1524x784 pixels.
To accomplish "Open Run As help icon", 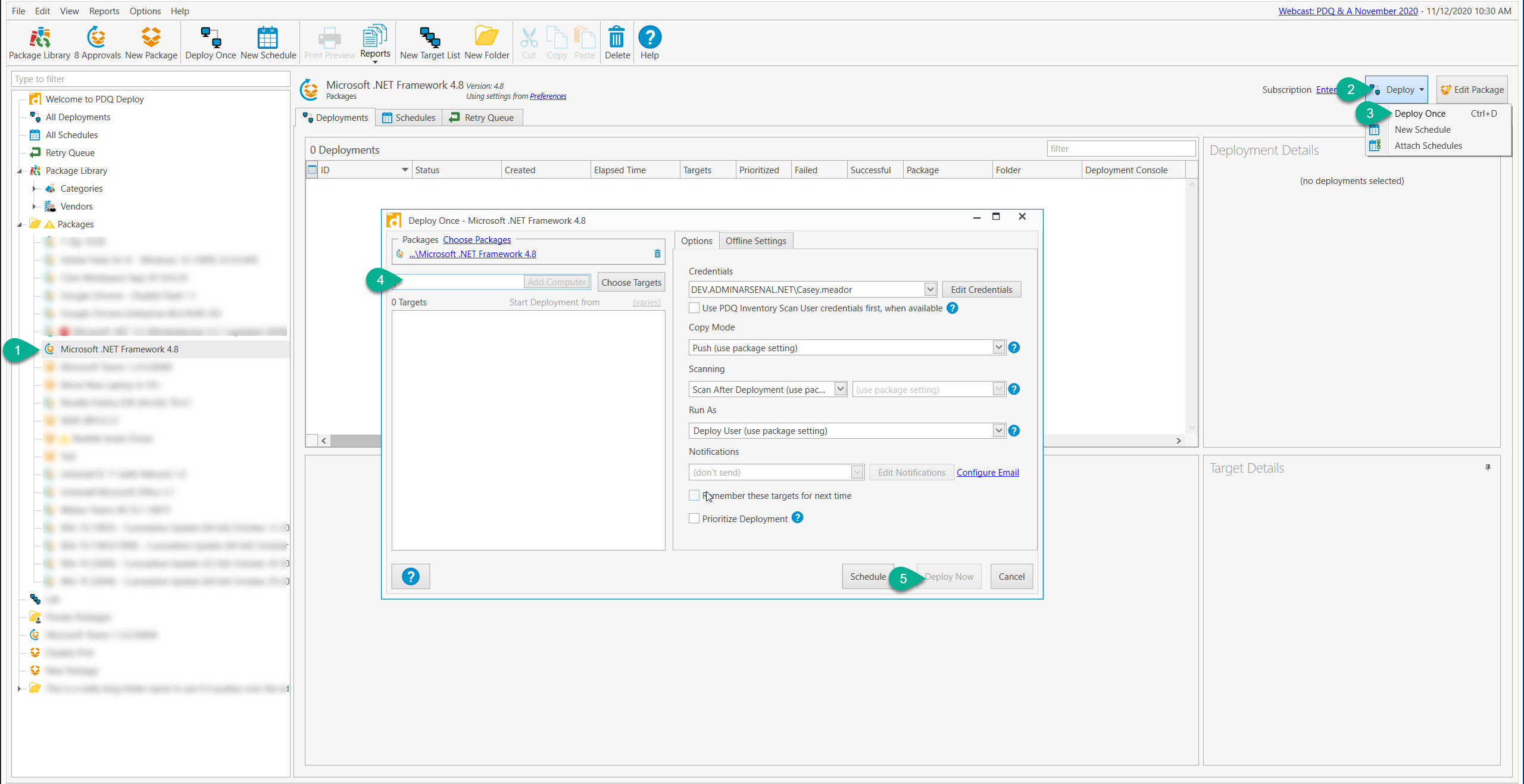I will tap(1014, 431).
